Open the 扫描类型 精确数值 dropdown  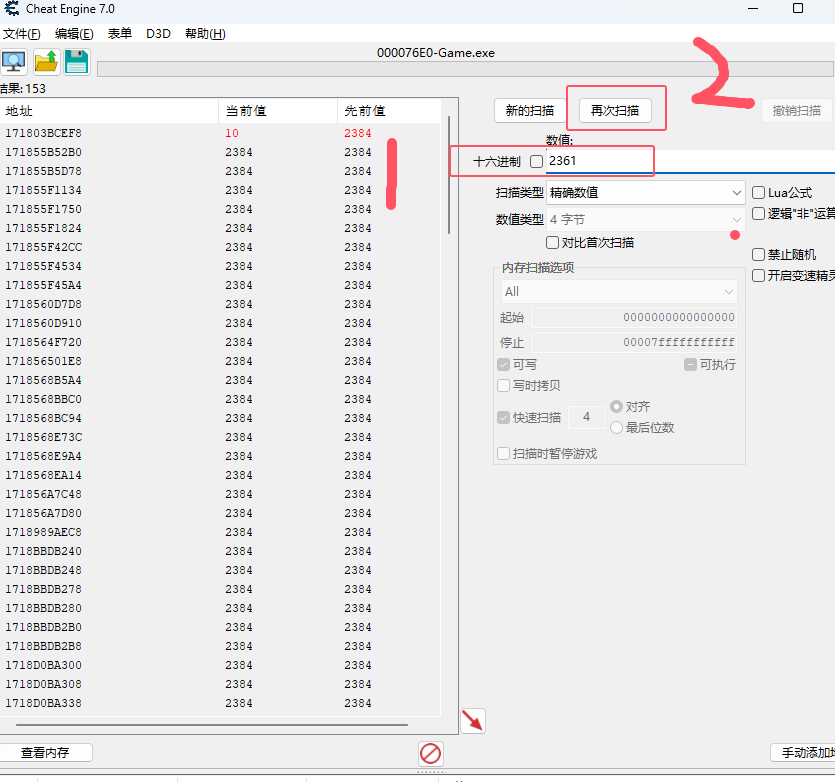coord(645,192)
